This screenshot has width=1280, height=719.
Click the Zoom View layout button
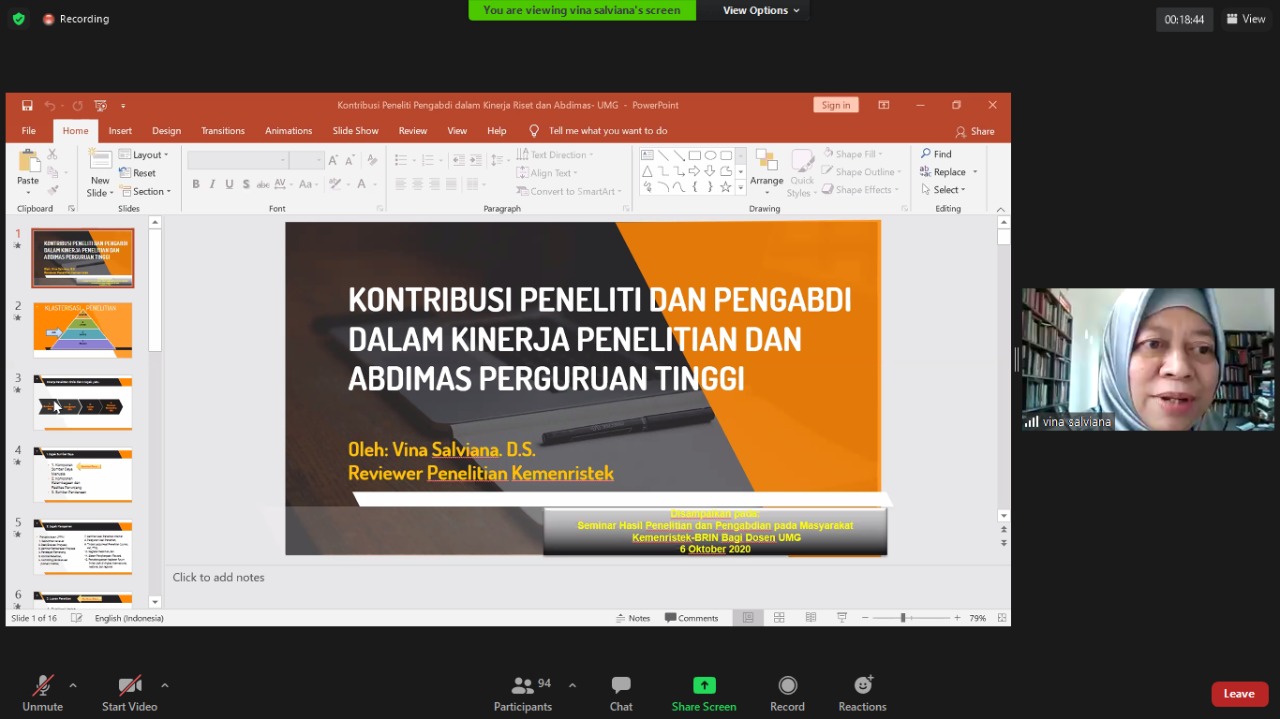tap(1246, 19)
